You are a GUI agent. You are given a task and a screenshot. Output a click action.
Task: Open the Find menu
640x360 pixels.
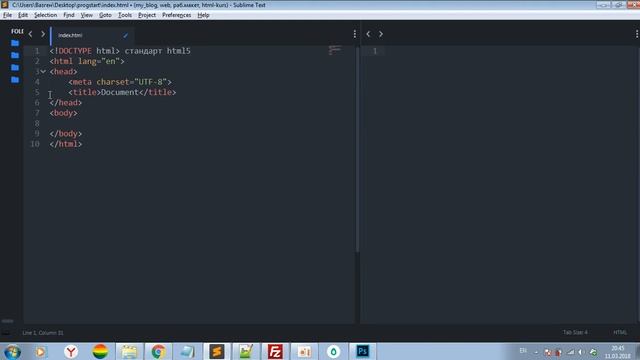pyautogui.click(x=69, y=15)
